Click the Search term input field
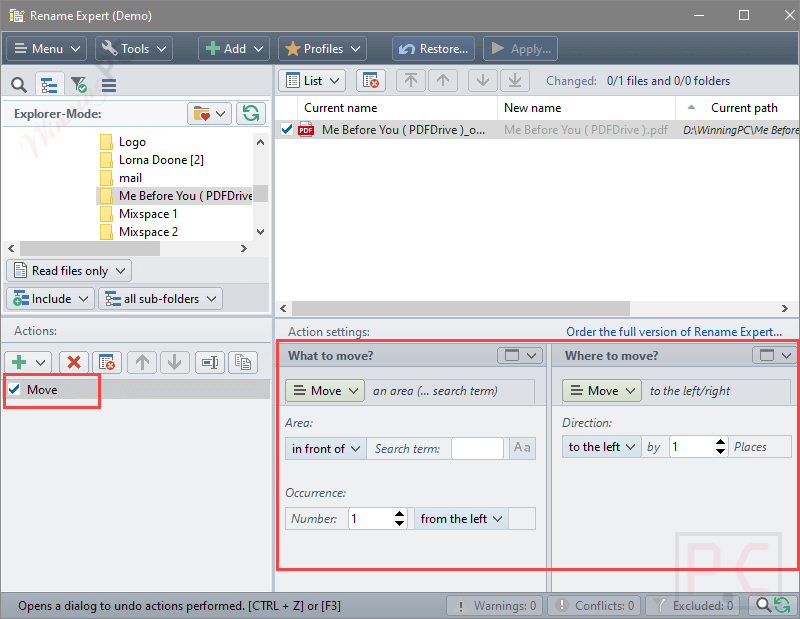800x619 pixels. coord(477,449)
